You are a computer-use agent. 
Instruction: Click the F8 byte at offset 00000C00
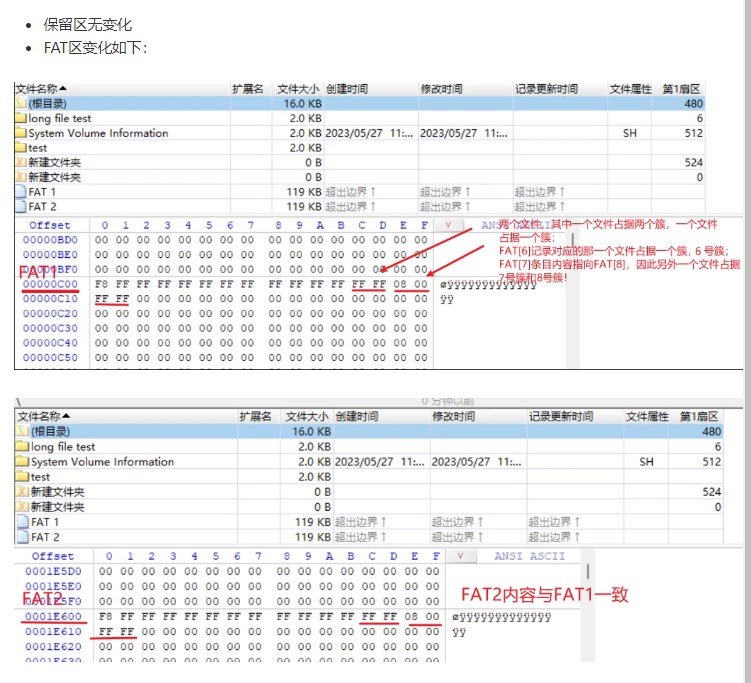[102, 284]
